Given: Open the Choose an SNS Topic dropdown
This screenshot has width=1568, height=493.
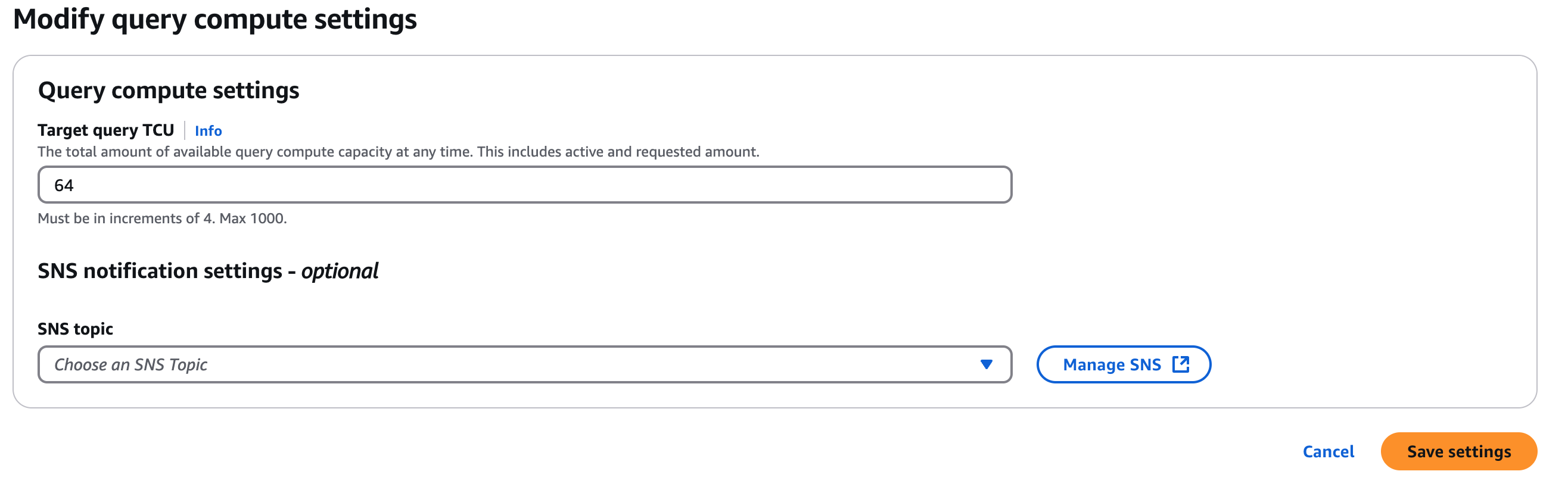Looking at the screenshot, I should (x=524, y=364).
